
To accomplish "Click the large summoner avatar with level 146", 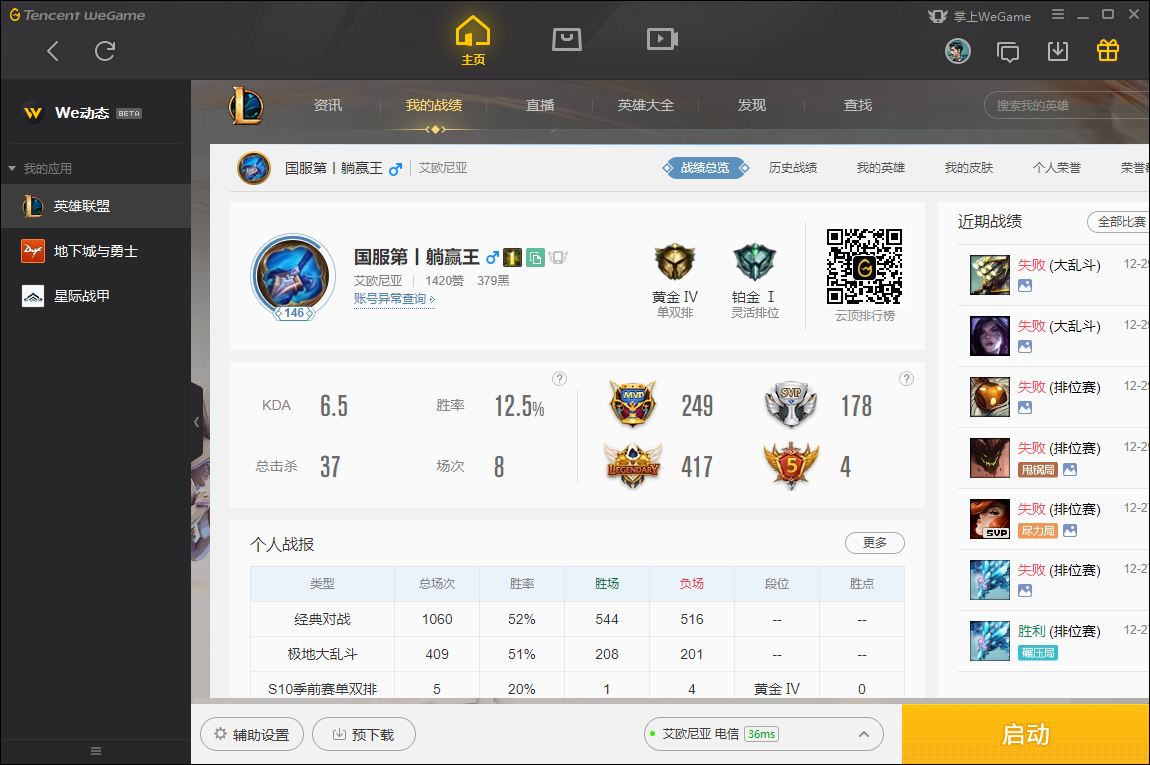I will (x=293, y=277).
